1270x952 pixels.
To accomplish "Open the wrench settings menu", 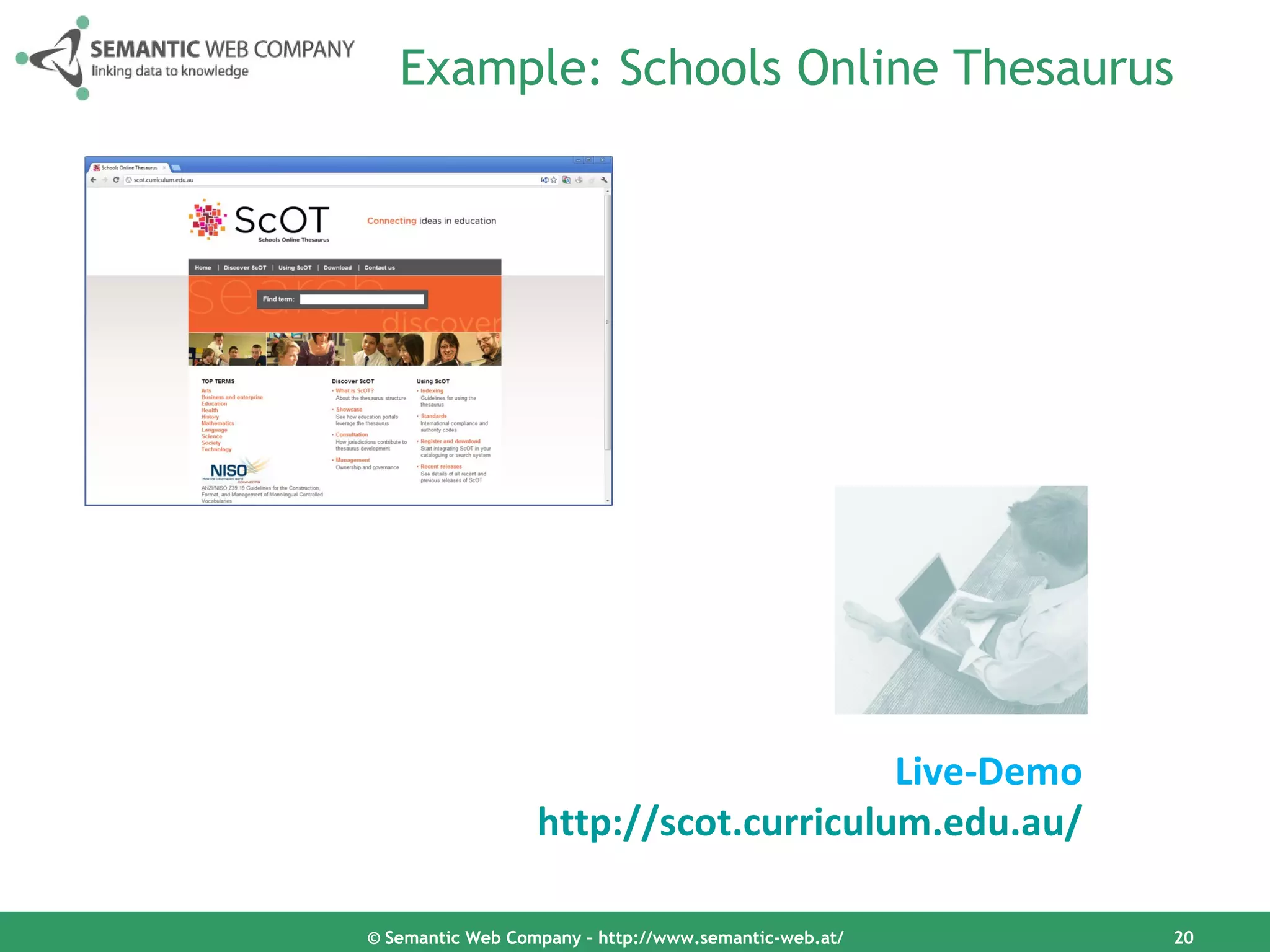I will (603, 180).
